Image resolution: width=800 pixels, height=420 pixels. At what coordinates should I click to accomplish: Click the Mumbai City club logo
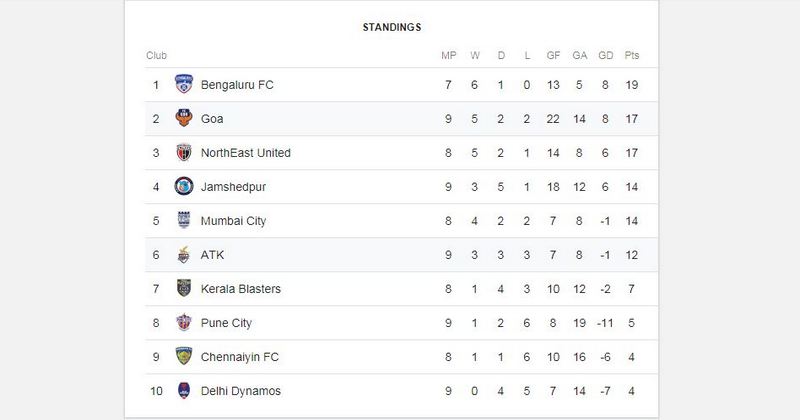(x=184, y=220)
